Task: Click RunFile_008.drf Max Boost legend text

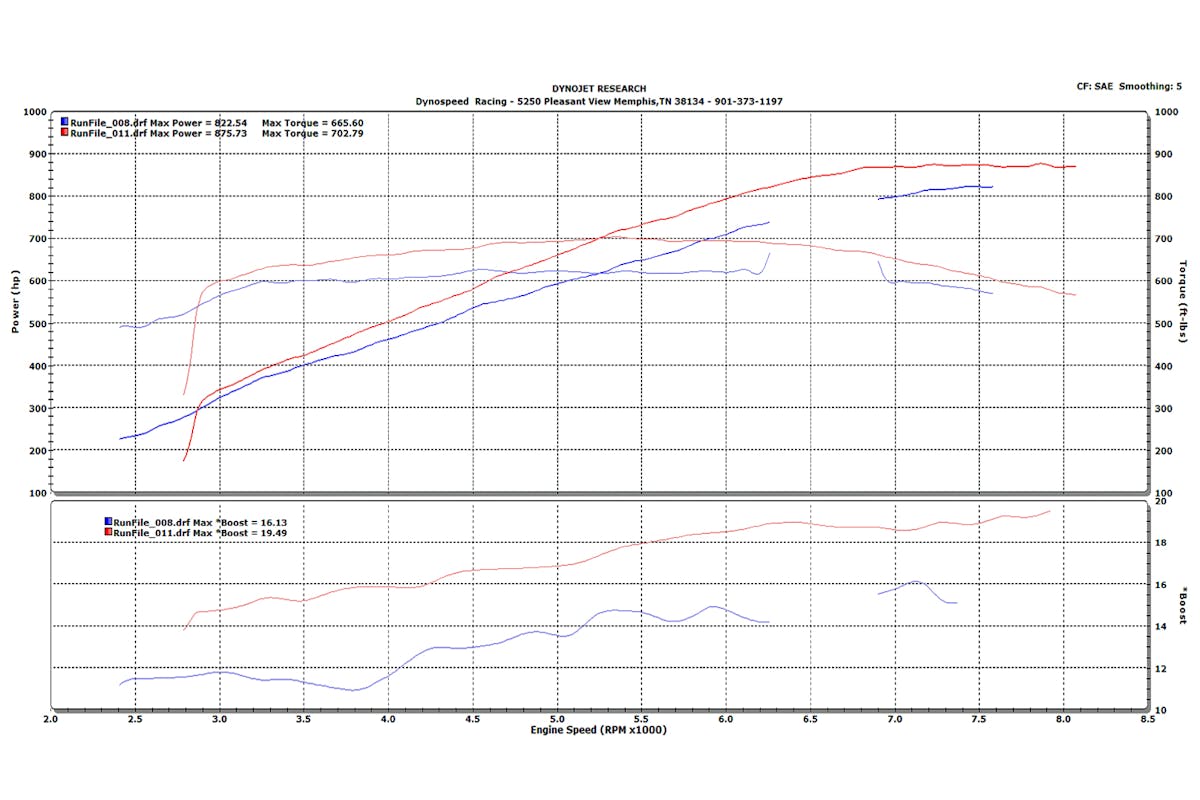Action: coord(194,522)
